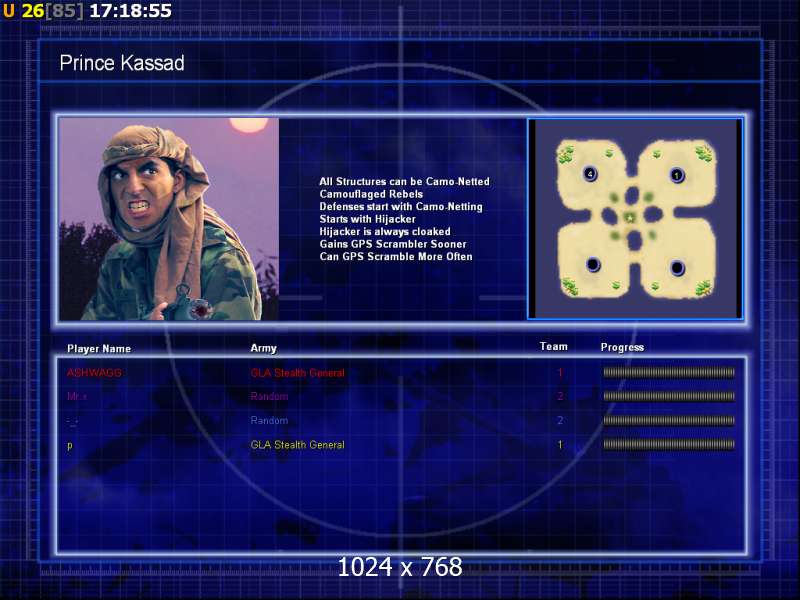Click 'Defenses start with Camo-Netting' line
Screen dimensions: 800x600
pos(401,207)
